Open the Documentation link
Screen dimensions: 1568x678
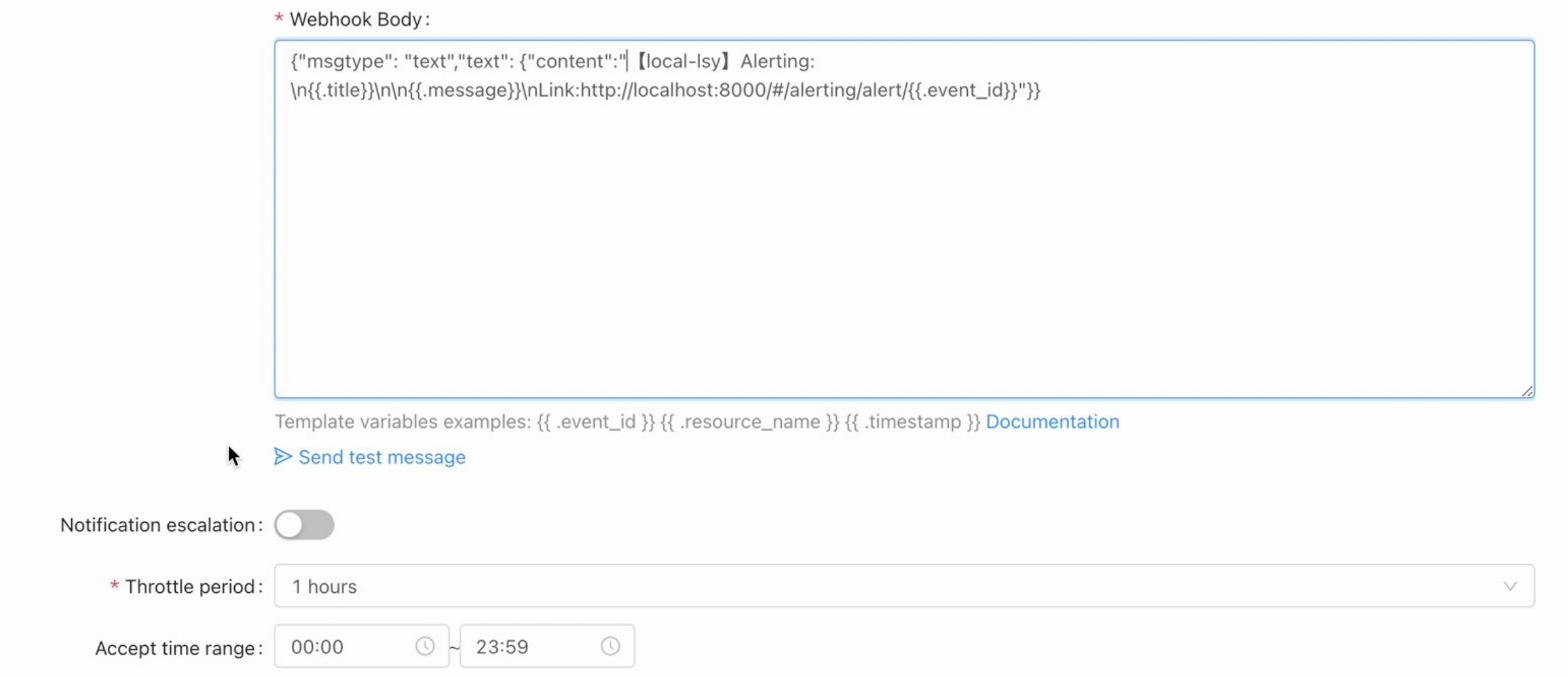(x=1052, y=422)
